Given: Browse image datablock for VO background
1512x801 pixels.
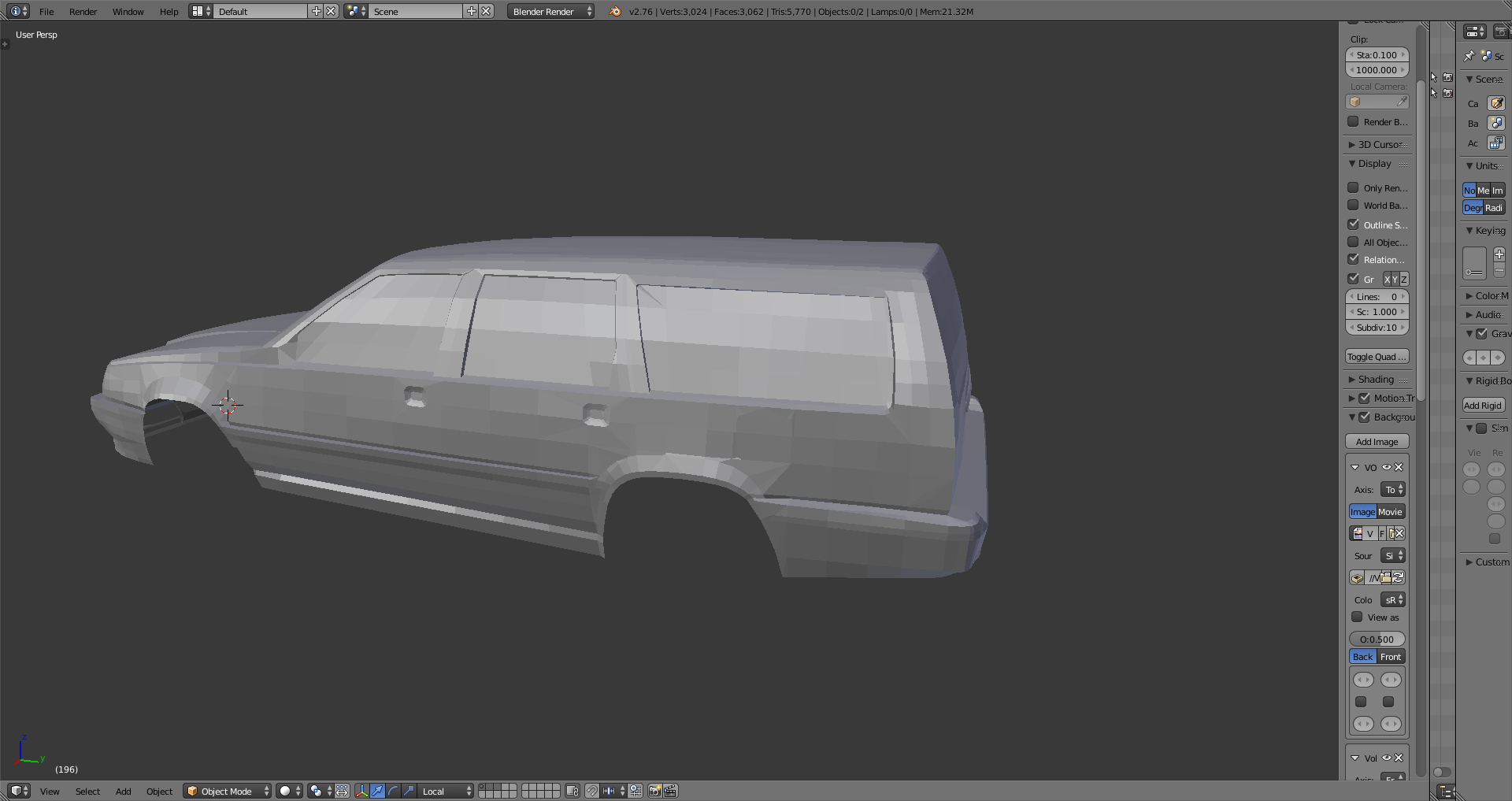Looking at the screenshot, I should (x=1357, y=533).
